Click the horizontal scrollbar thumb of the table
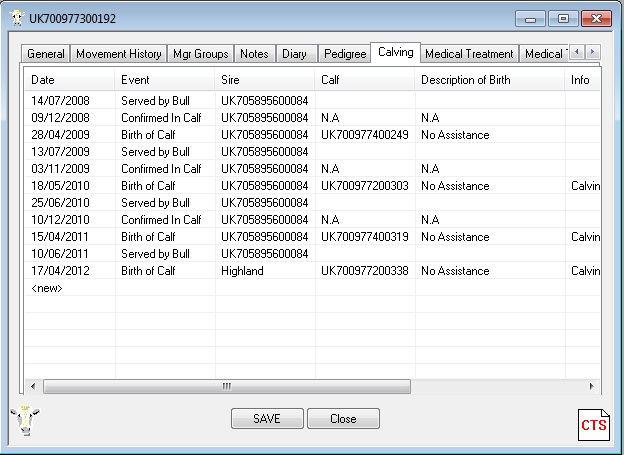This screenshot has width=624, height=455. [227, 386]
